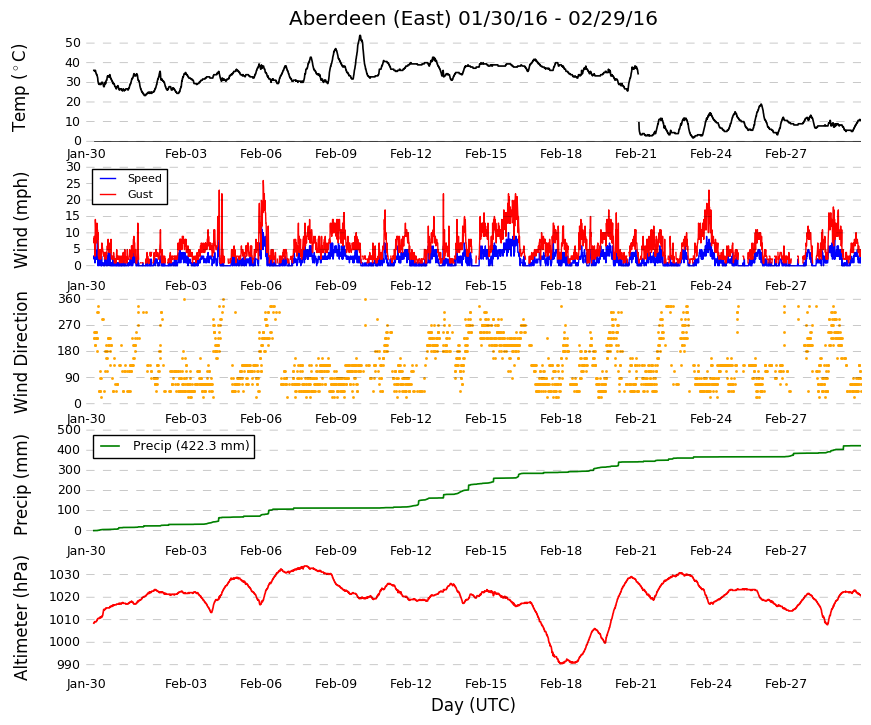Click the Wind (mph) axis label
This screenshot has height=725, width=871.
click(x=20, y=221)
